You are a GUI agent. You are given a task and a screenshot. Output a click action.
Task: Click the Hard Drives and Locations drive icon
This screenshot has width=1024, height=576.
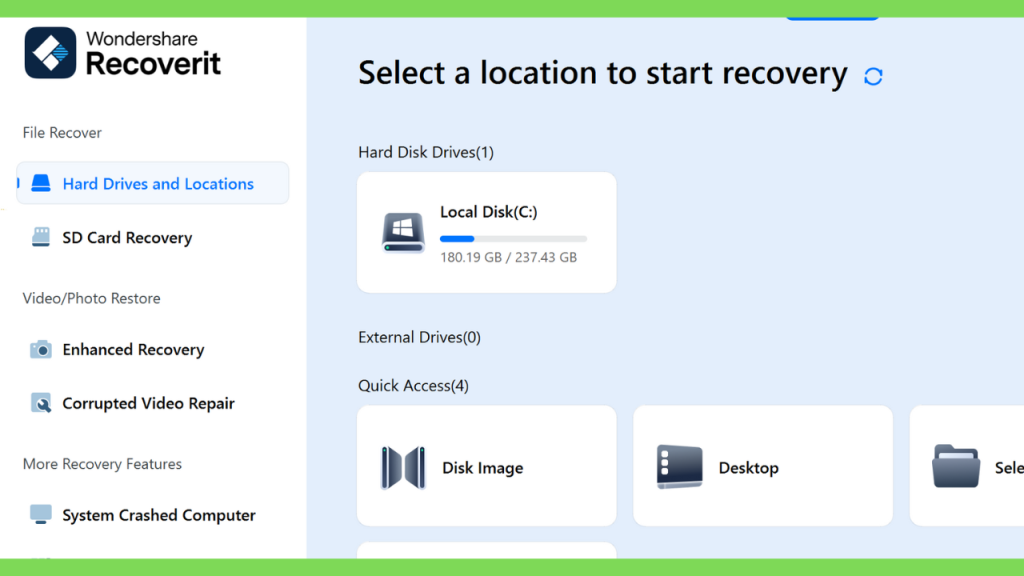click(x=40, y=184)
